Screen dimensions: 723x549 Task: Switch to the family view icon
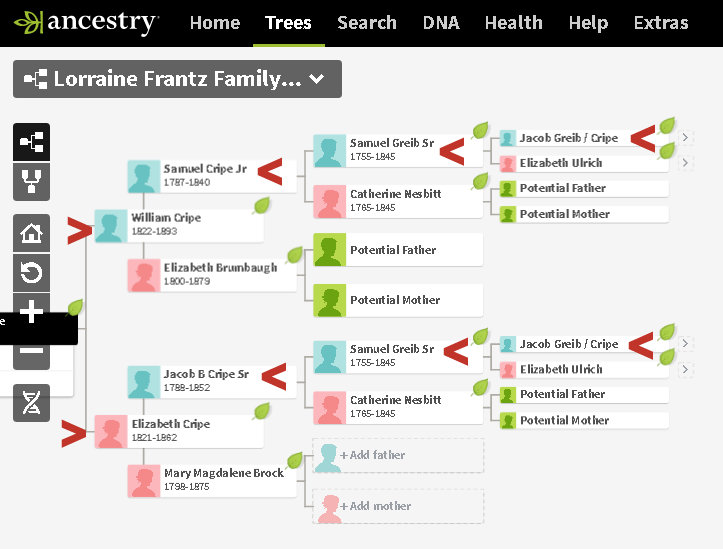31,183
